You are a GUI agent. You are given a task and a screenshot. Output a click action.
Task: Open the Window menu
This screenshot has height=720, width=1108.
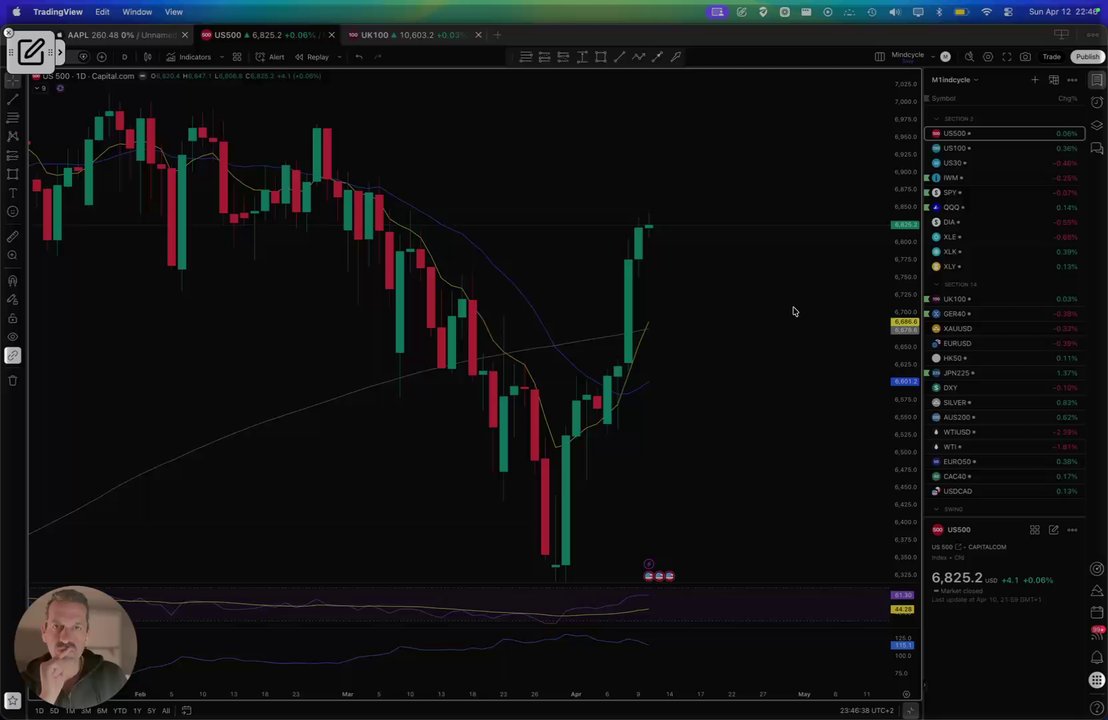point(137,12)
